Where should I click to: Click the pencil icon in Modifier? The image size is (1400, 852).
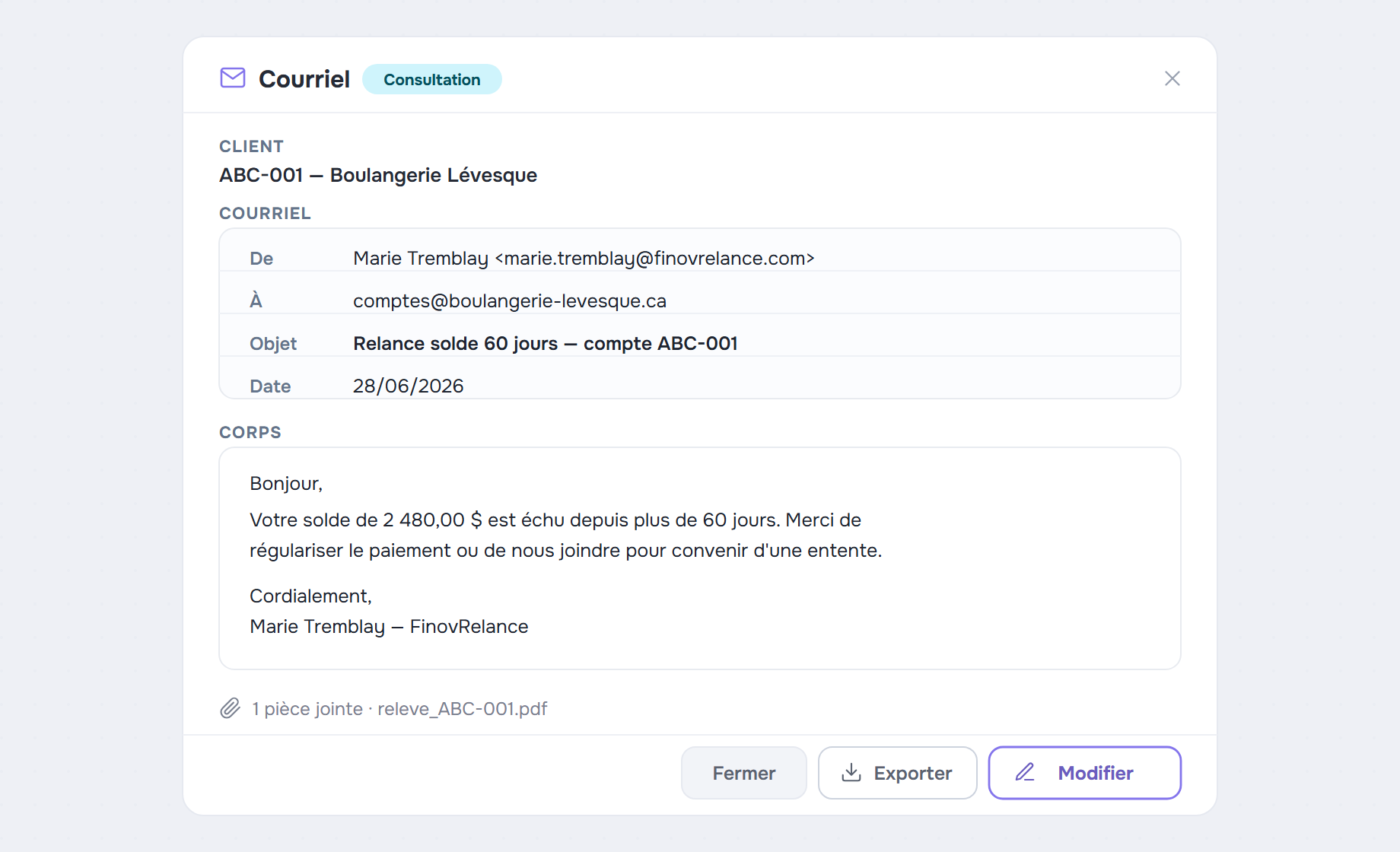pyautogui.click(x=1025, y=772)
